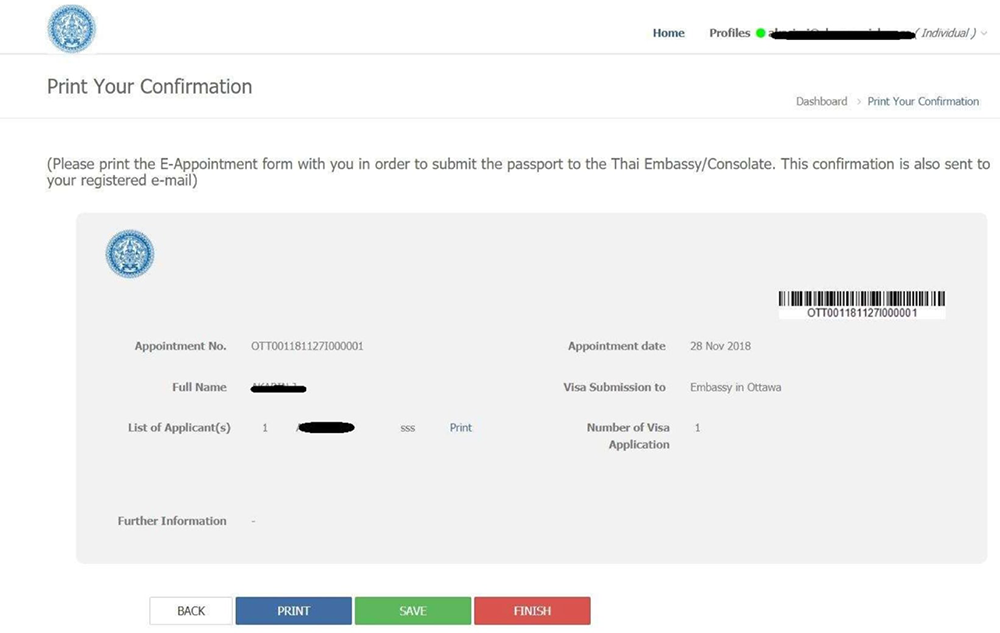Click the green SAVE button

413,611
